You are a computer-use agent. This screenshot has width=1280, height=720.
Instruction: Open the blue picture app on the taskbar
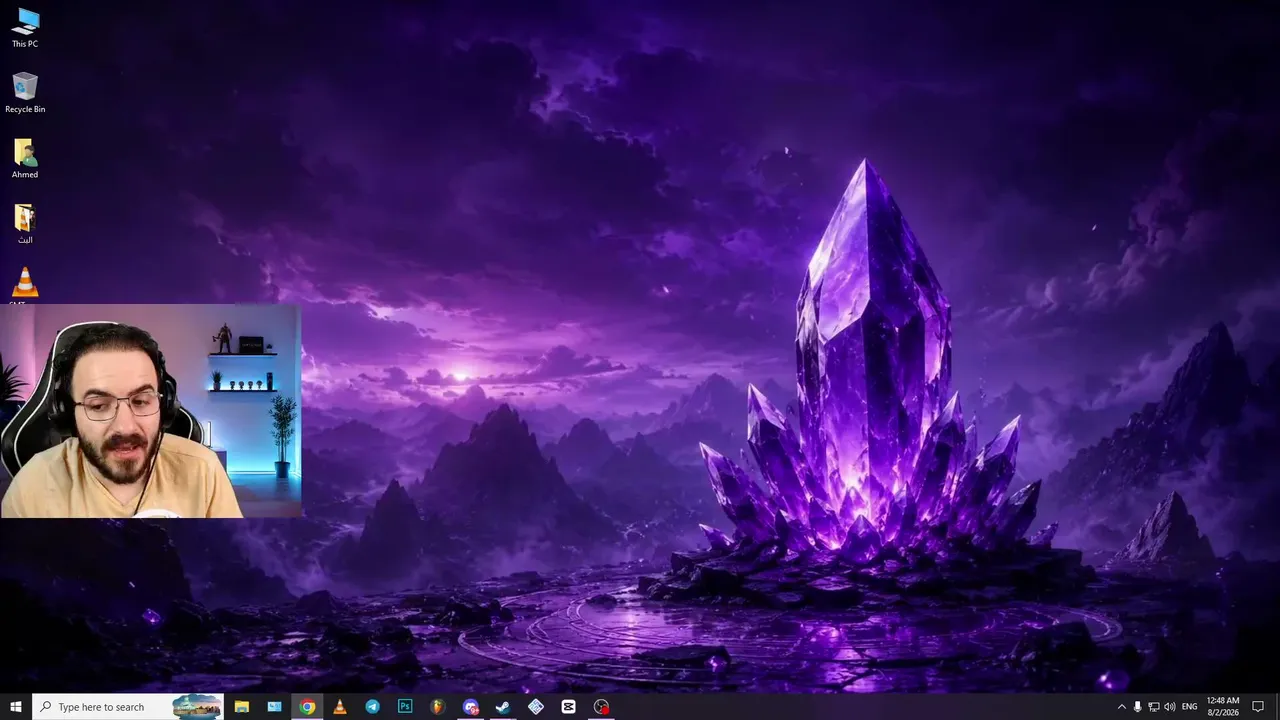(x=274, y=707)
